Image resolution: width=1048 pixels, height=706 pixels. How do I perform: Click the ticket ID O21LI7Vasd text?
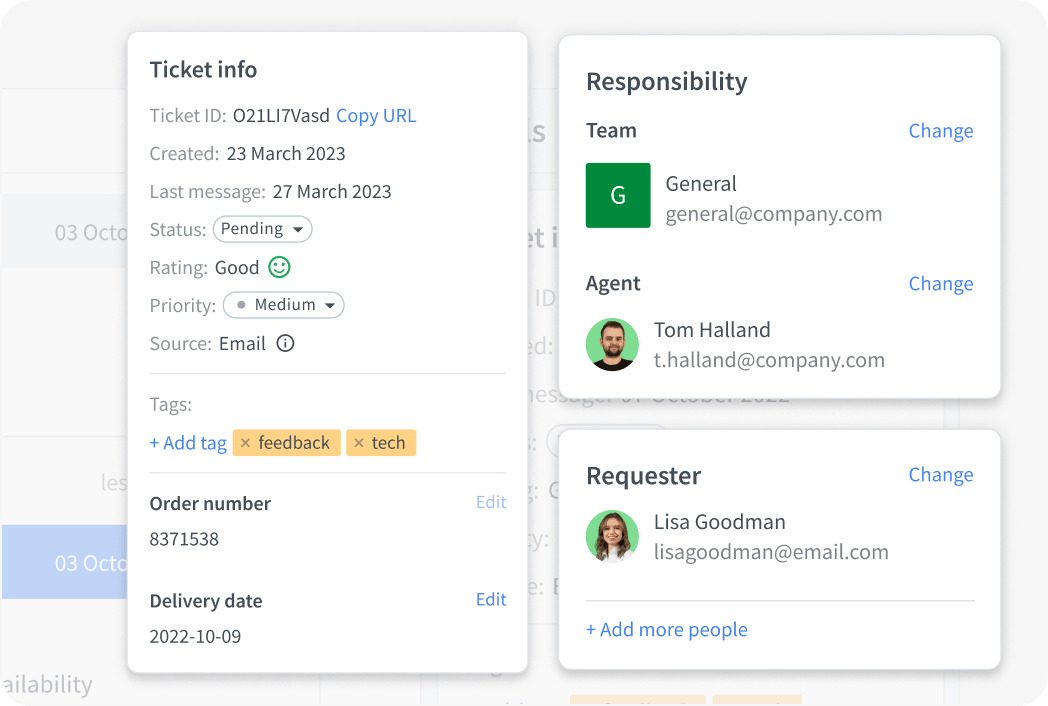coord(281,116)
